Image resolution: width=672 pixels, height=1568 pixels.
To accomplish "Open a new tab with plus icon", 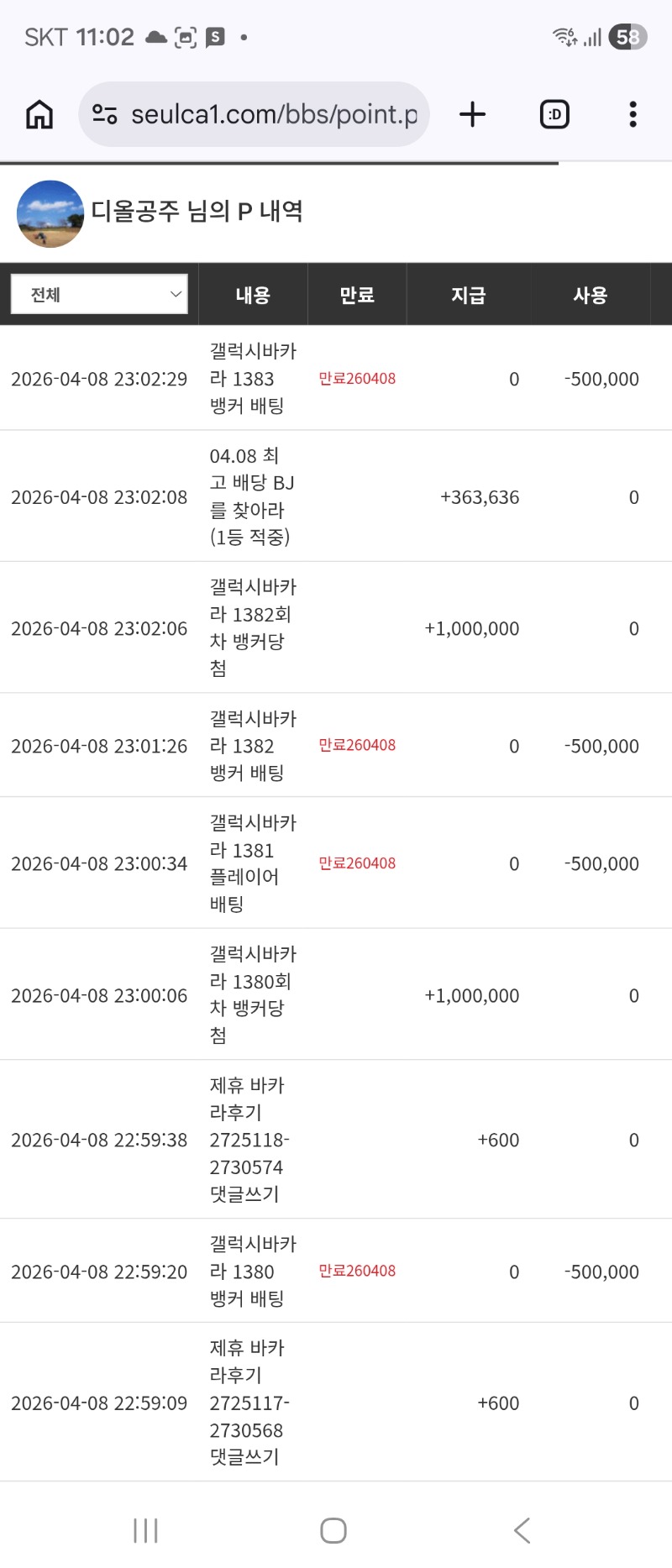I will point(473,114).
